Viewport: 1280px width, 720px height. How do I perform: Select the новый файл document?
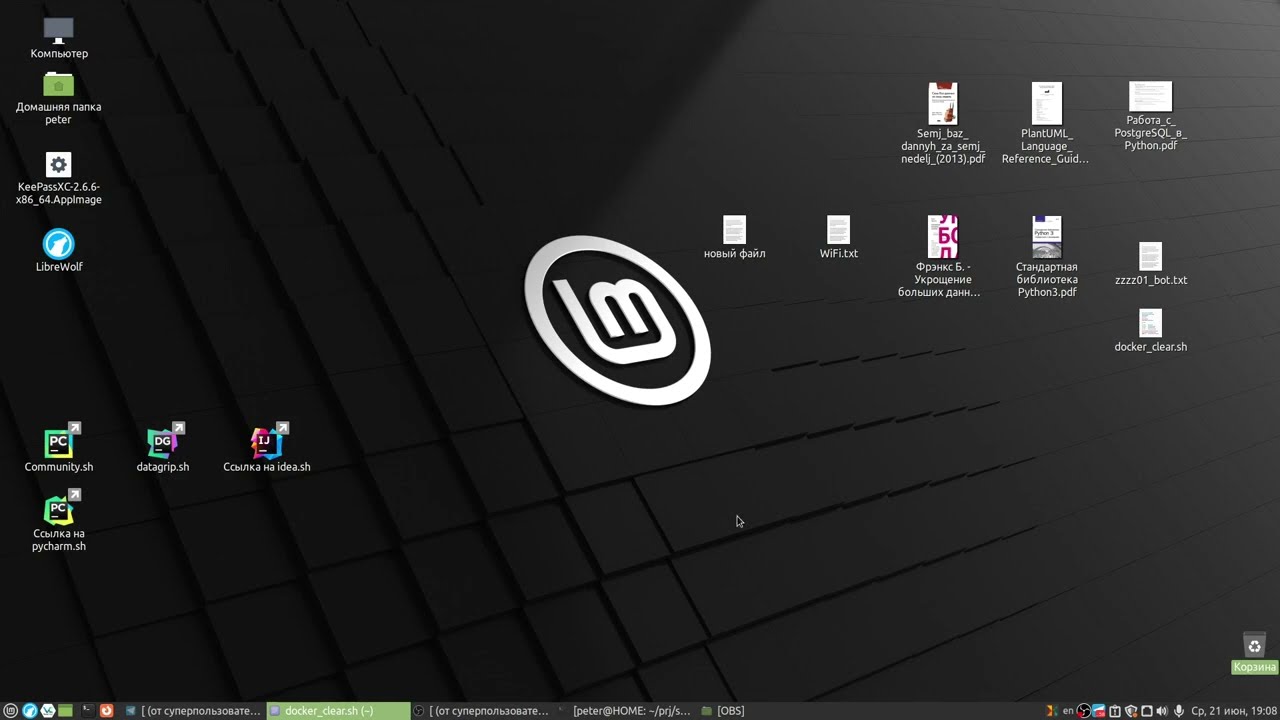pyautogui.click(x=735, y=238)
